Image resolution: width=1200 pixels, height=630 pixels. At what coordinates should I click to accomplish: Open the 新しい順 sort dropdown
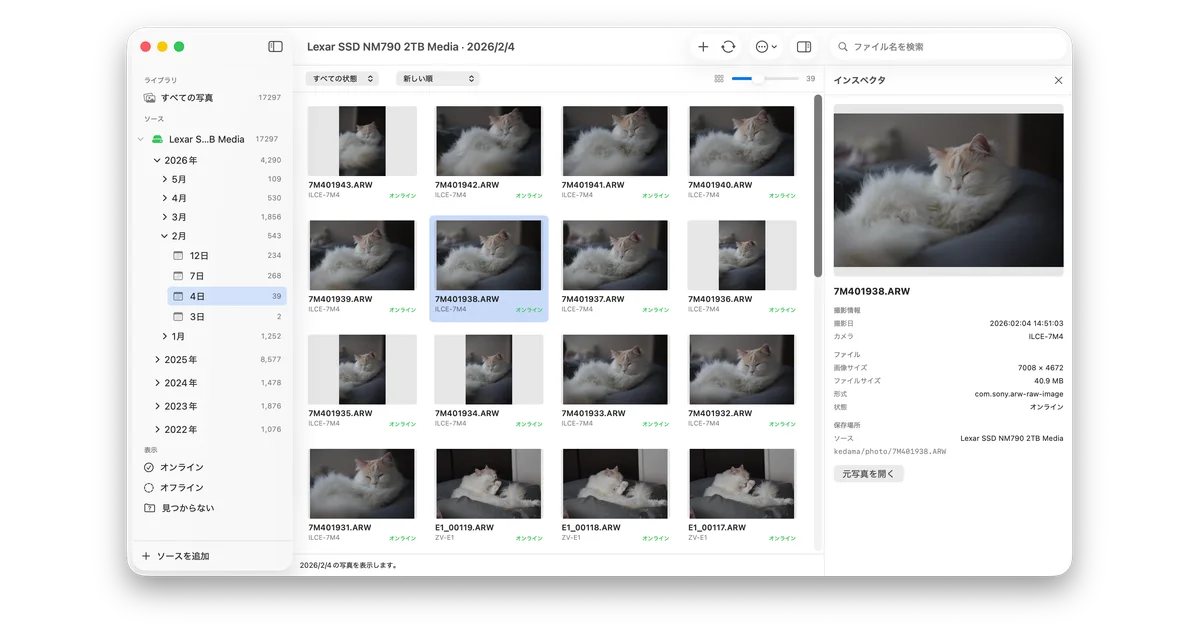(437, 78)
